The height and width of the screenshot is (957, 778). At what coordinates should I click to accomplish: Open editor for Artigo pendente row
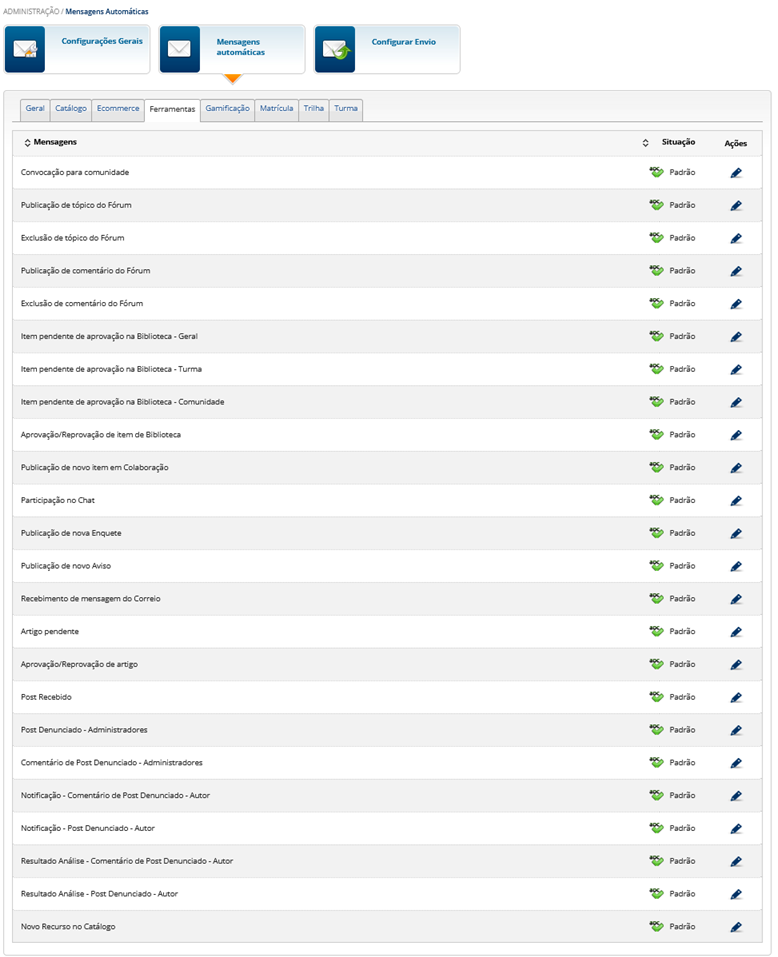736,632
